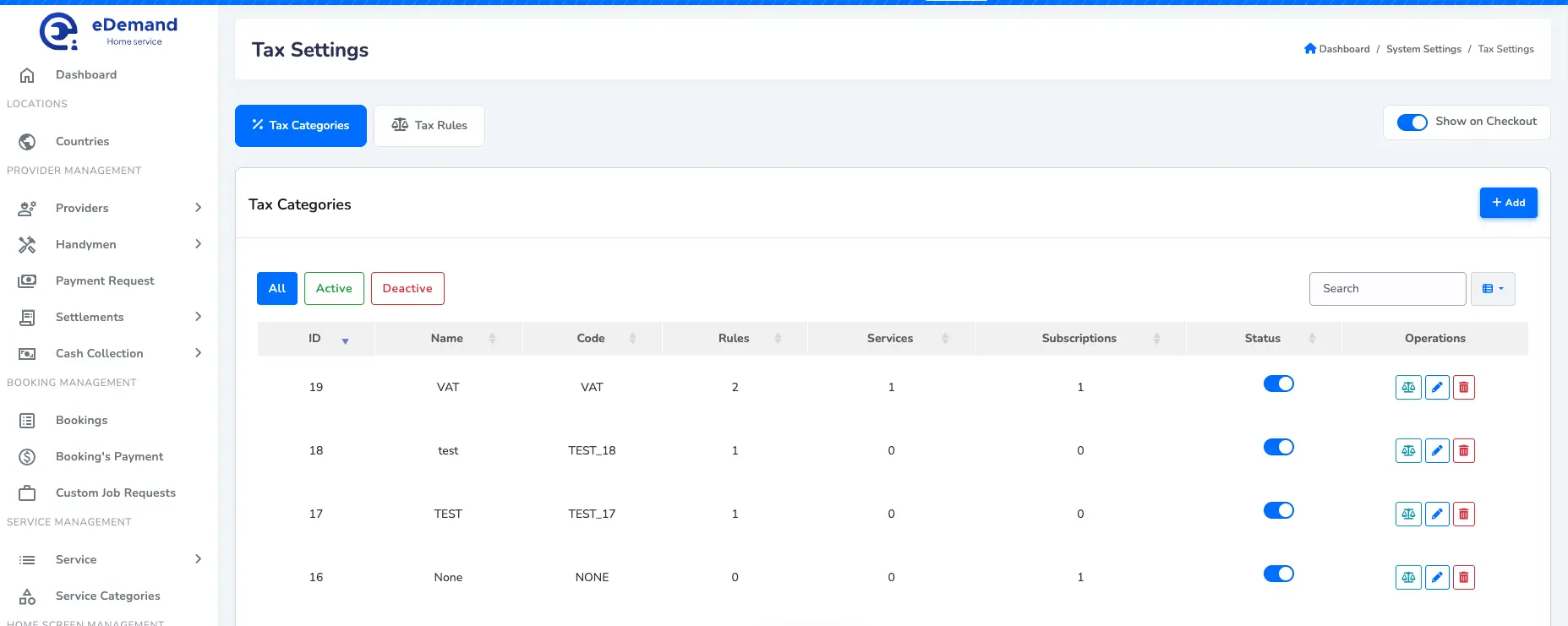Screen dimensions: 1568x626
Task: Open tax rules for TEST_17 row
Action: tap(1408, 514)
